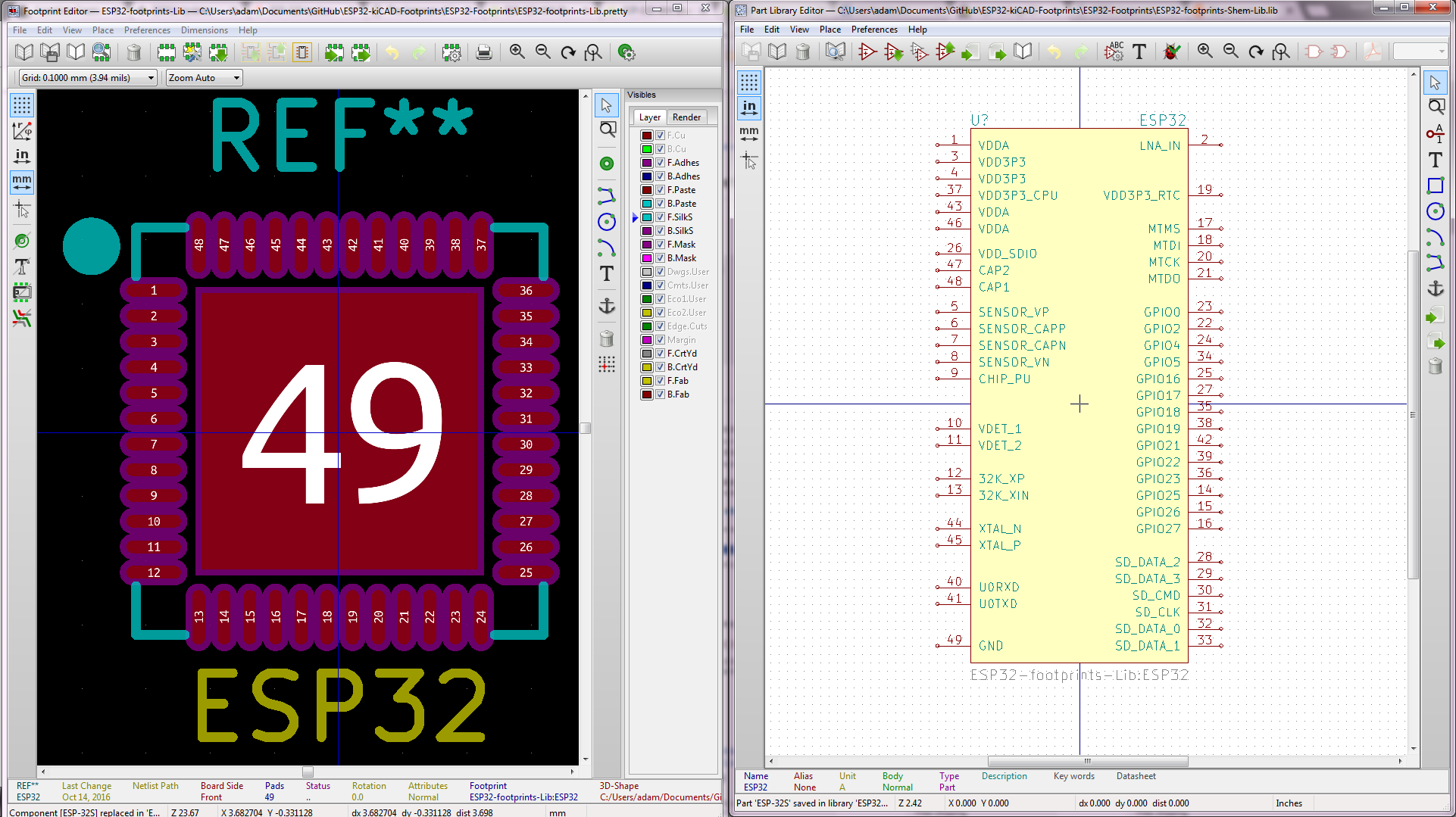Click zoom out icon in Part Library Editor

[1231, 51]
